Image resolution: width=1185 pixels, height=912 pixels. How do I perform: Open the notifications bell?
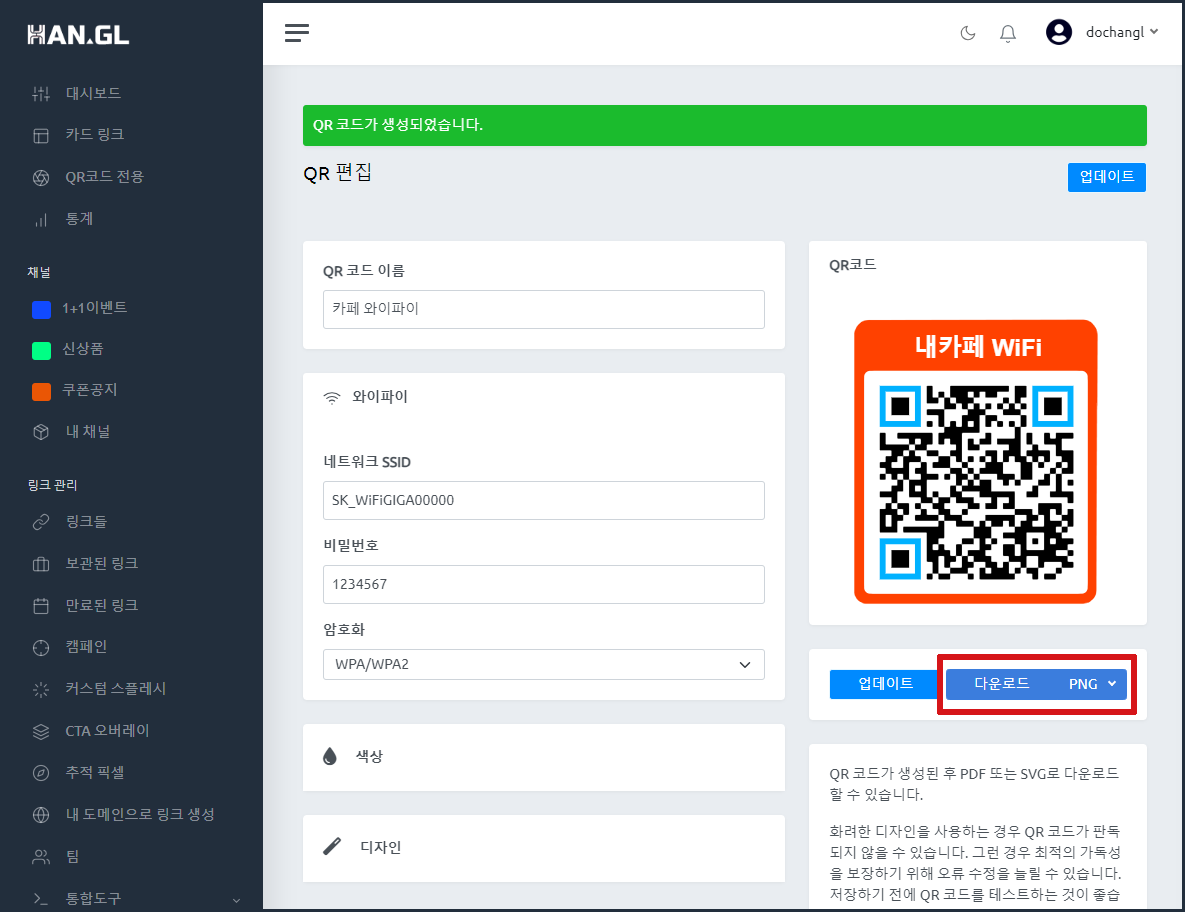[x=1007, y=33]
